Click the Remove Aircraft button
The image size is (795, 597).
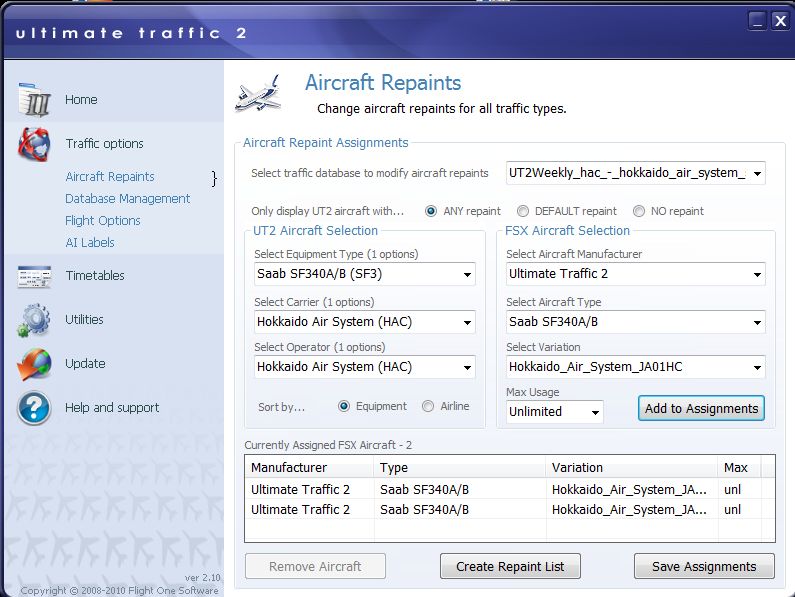click(315, 566)
